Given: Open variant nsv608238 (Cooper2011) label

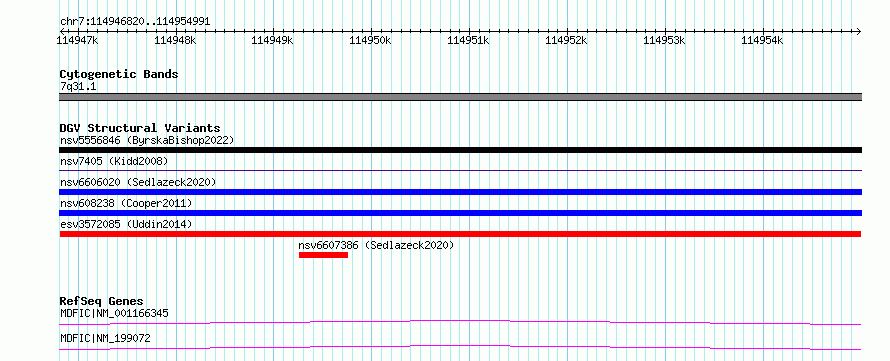Looking at the screenshot, I should point(126,203).
